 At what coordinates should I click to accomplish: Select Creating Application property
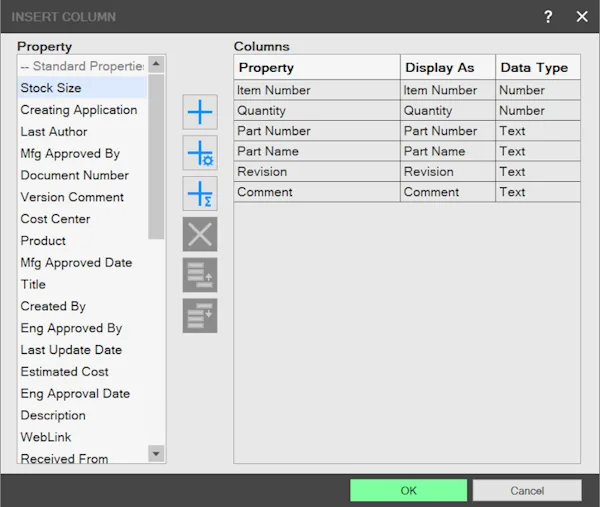click(x=82, y=110)
